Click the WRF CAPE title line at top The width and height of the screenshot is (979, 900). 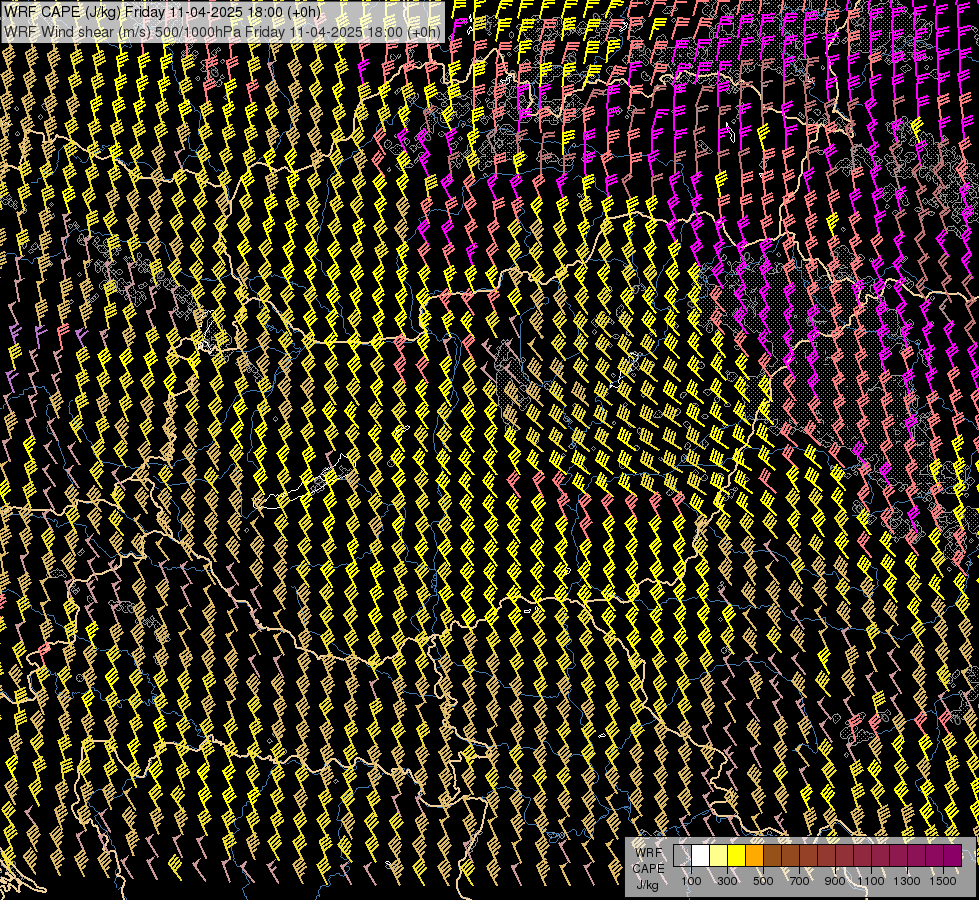[x=162, y=12]
